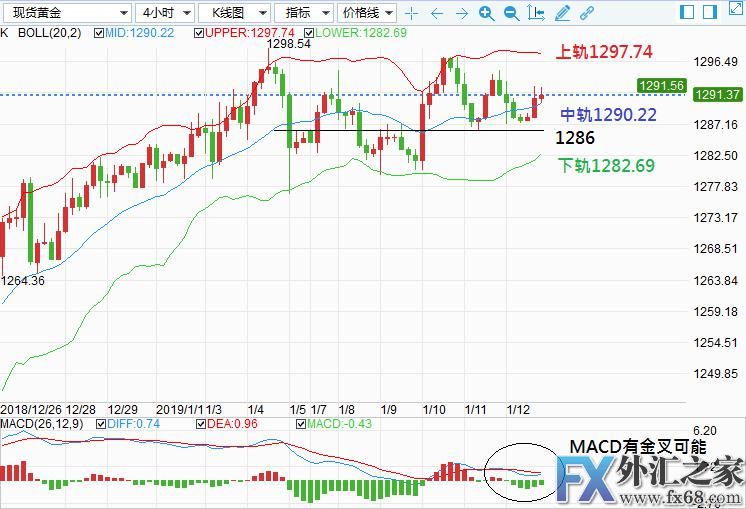Disable the MACD DIFF line checkbox
Image resolution: width=746 pixels, height=509 pixels.
[100, 425]
